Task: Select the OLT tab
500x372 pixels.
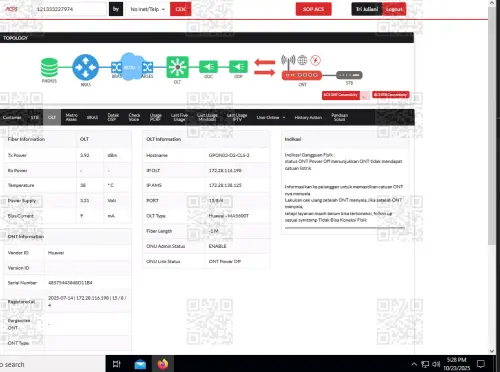Action: coord(52,117)
